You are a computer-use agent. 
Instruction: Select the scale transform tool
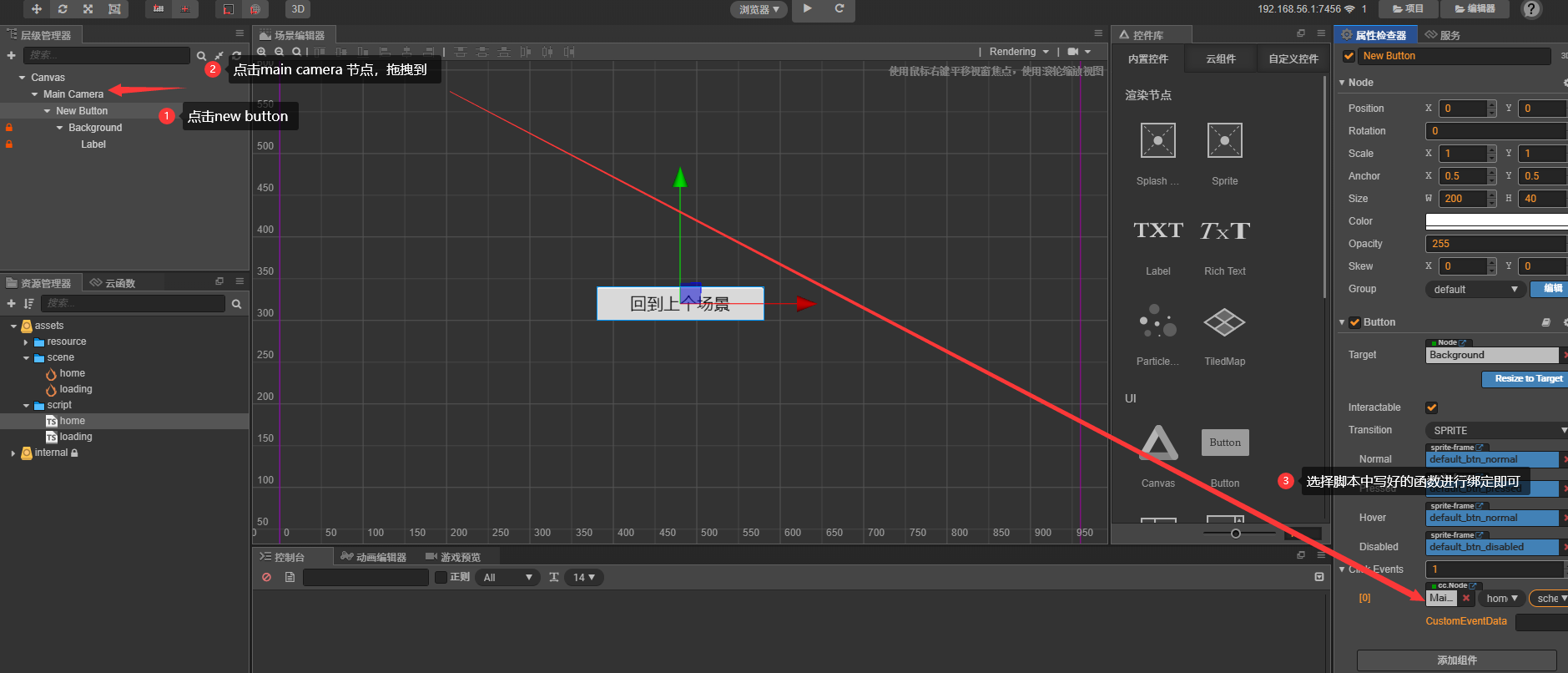(88, 9)
